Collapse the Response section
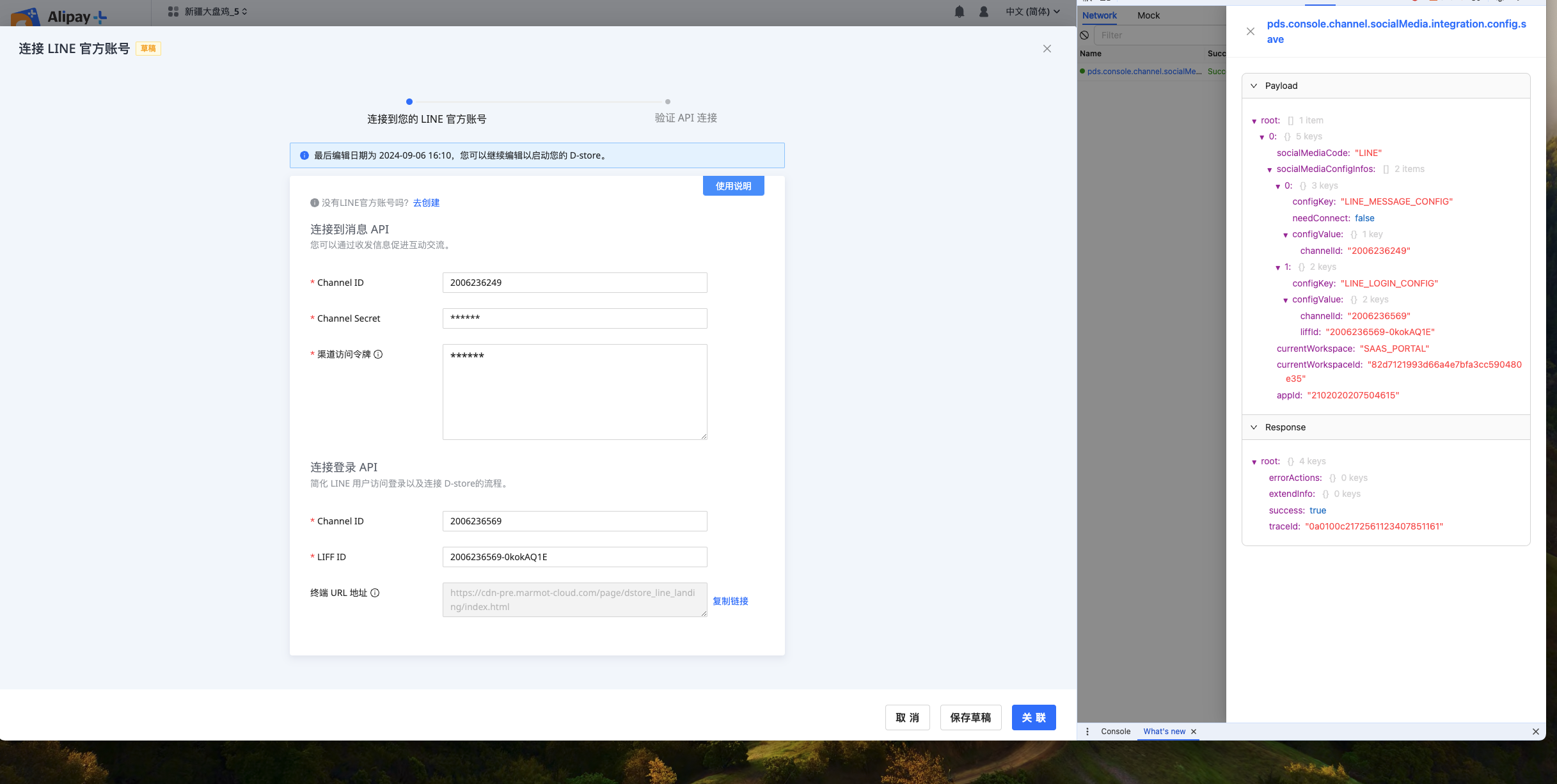The image size is (1557, 784). (x=1254, y=427)
